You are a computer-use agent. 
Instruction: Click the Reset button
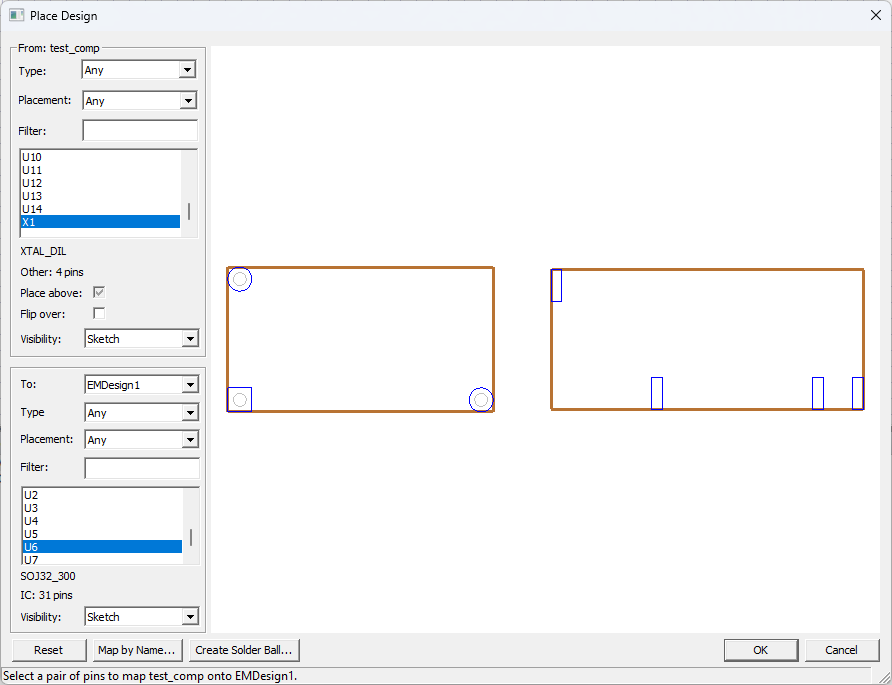click(x=47, y=650)
